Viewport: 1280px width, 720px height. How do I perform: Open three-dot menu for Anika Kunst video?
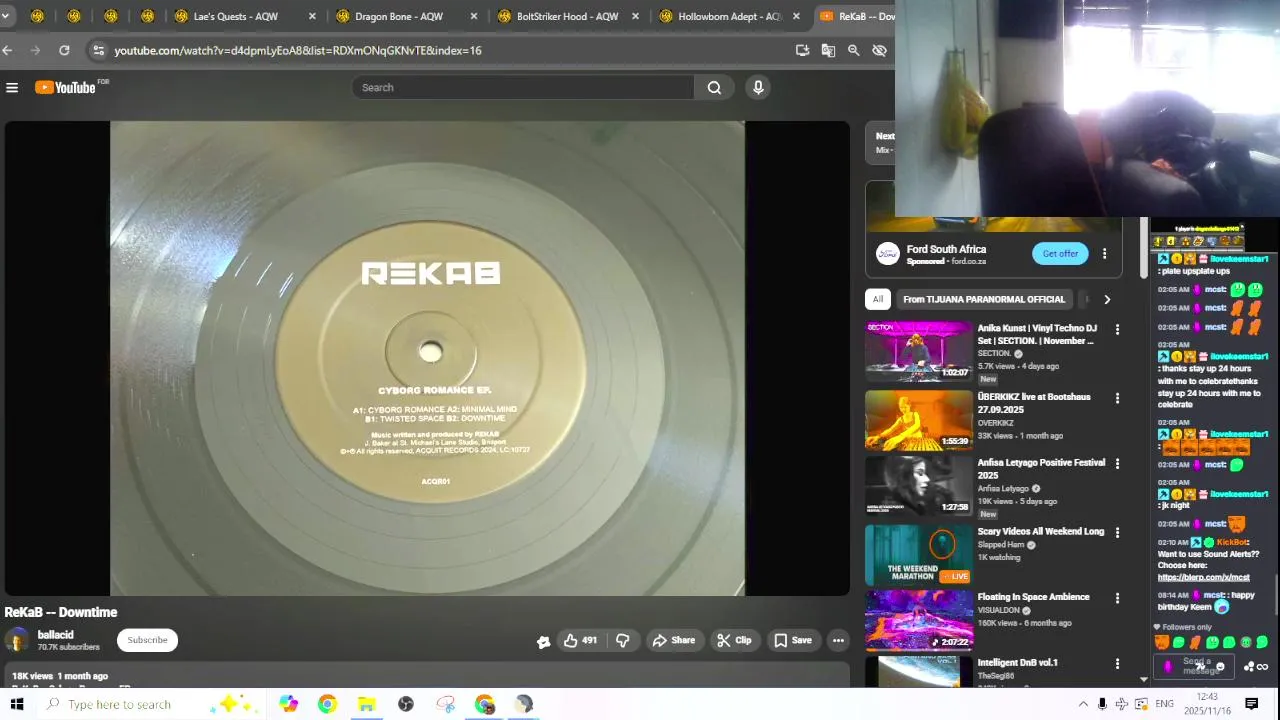tap(1117, 329)
